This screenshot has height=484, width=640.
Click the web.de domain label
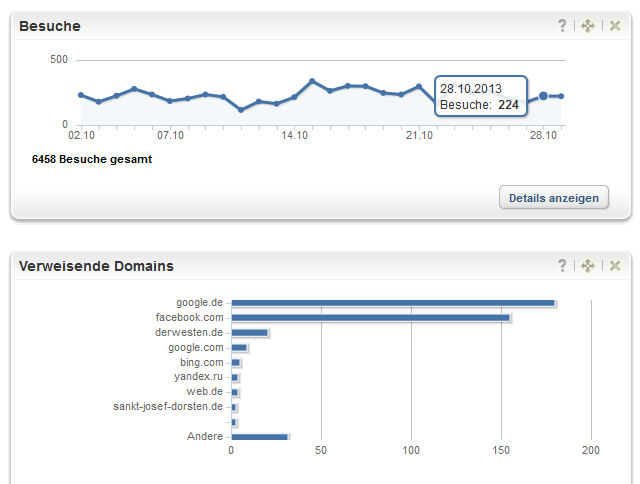[204, 392]
